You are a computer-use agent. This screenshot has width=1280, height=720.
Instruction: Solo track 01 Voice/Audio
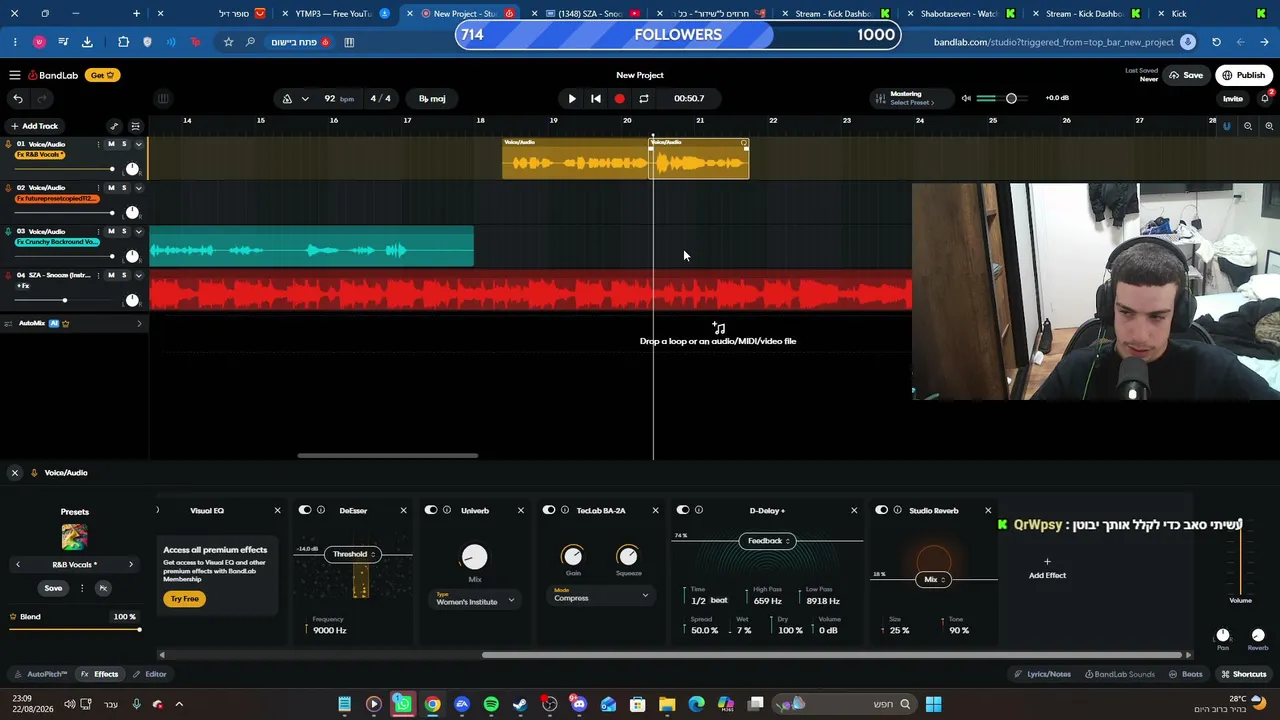[124, 144]
